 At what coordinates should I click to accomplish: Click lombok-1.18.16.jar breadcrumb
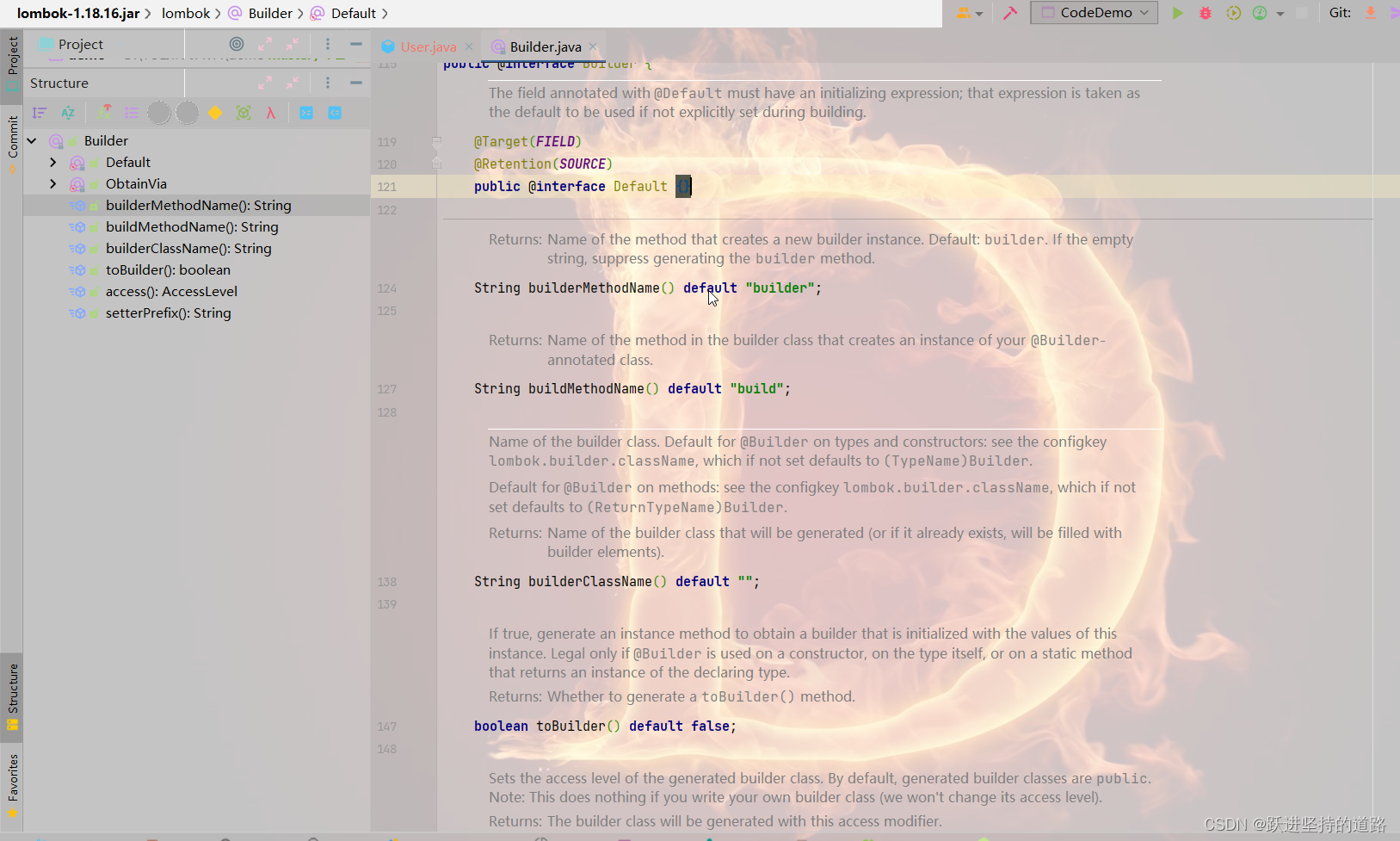78,13
